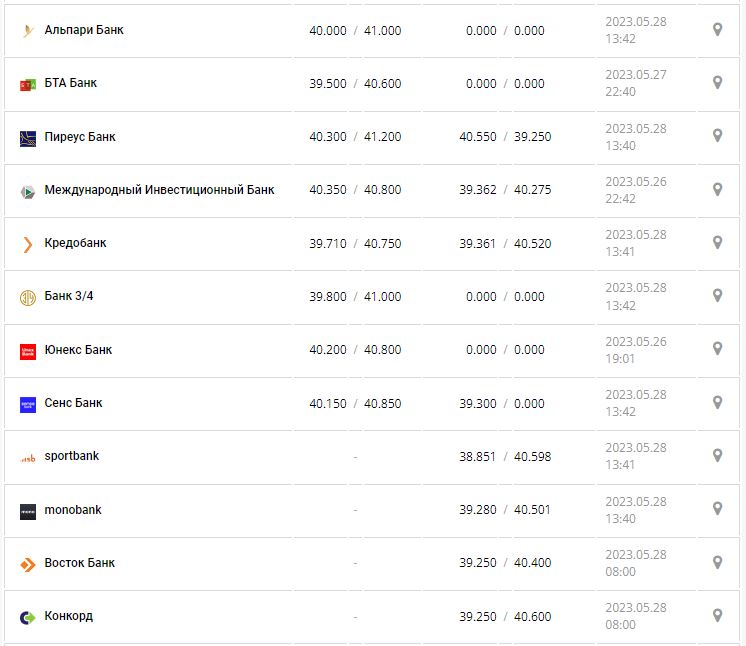Click the sportbank logo icon
746x646 pixels.
coord(28,458)
